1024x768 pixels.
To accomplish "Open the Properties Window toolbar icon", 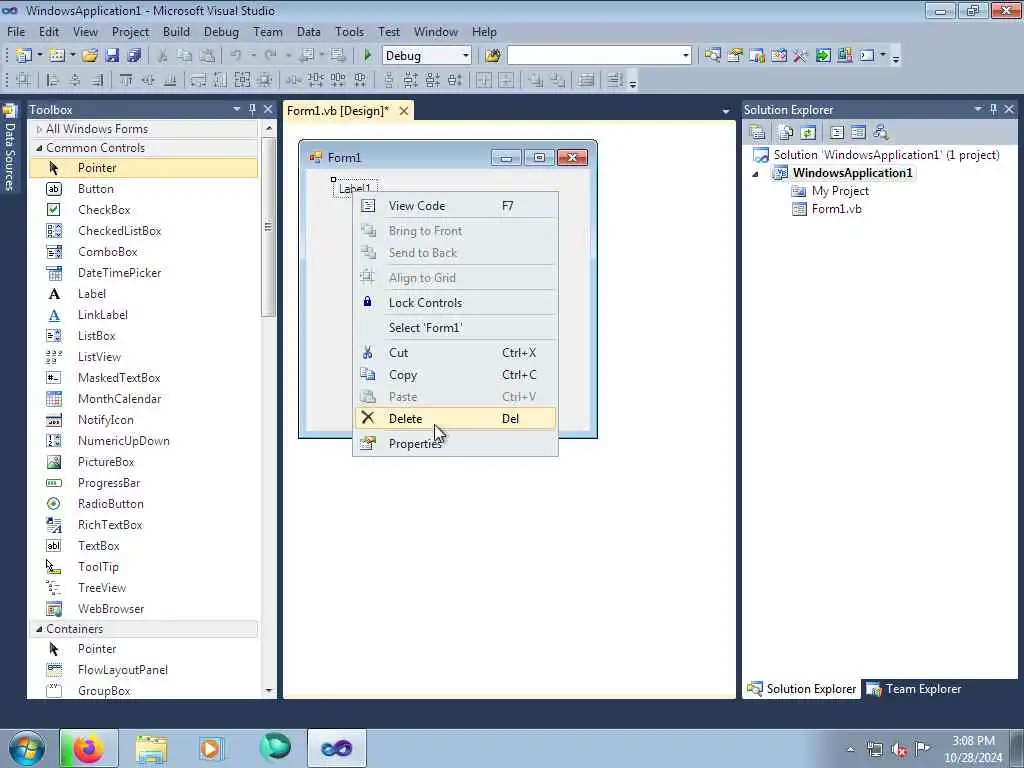I will click(x=735, y=56).
